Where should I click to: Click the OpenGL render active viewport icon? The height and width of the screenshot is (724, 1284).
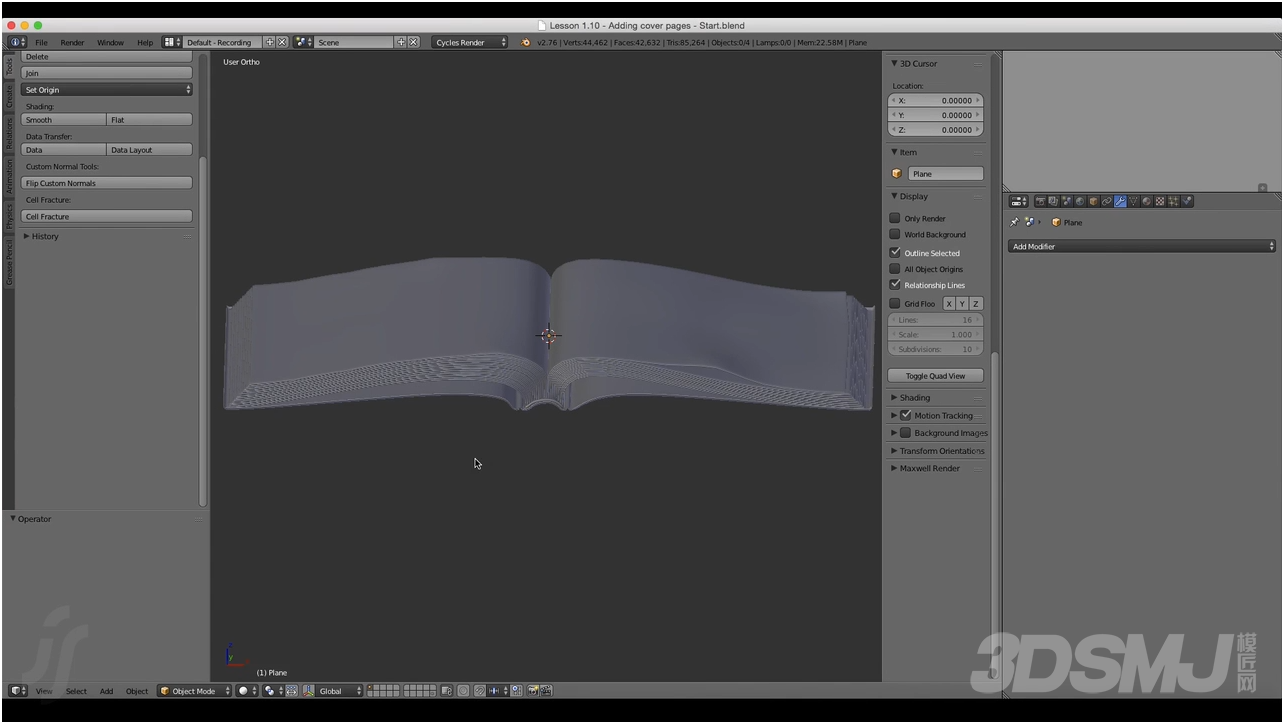[x=533, y=691]
